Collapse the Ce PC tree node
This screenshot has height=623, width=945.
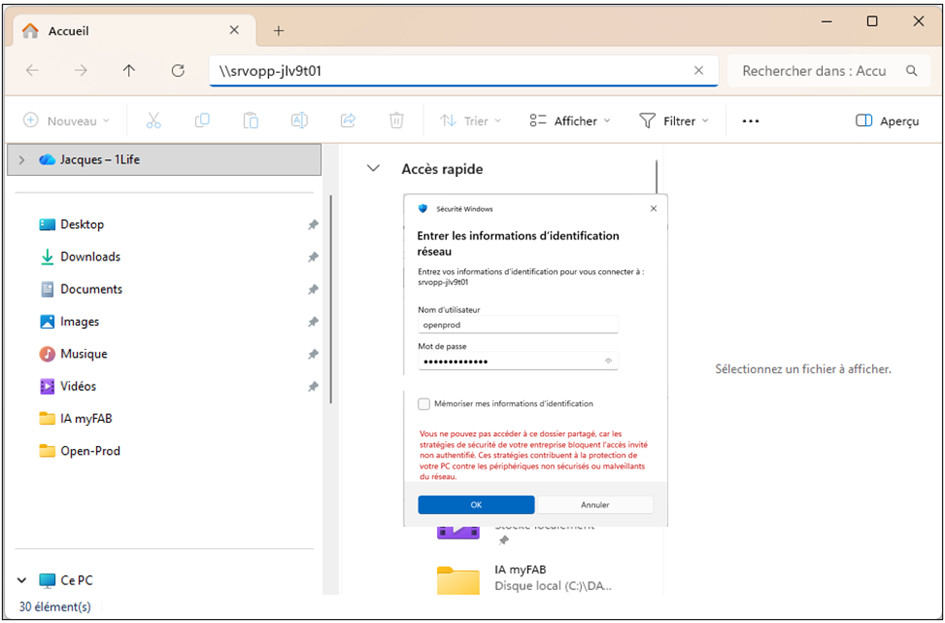tap(22, 581)
